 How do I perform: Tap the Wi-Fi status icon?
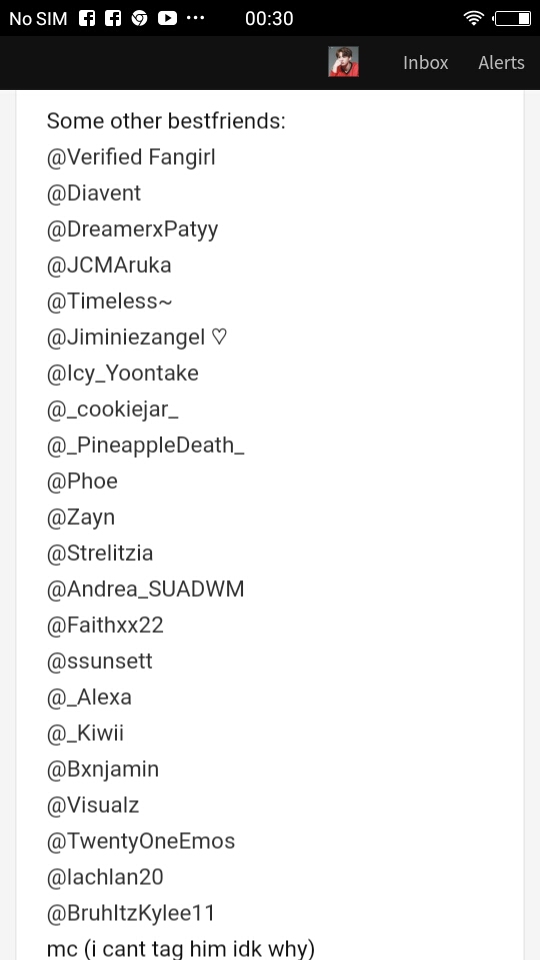tap(474, 18)
